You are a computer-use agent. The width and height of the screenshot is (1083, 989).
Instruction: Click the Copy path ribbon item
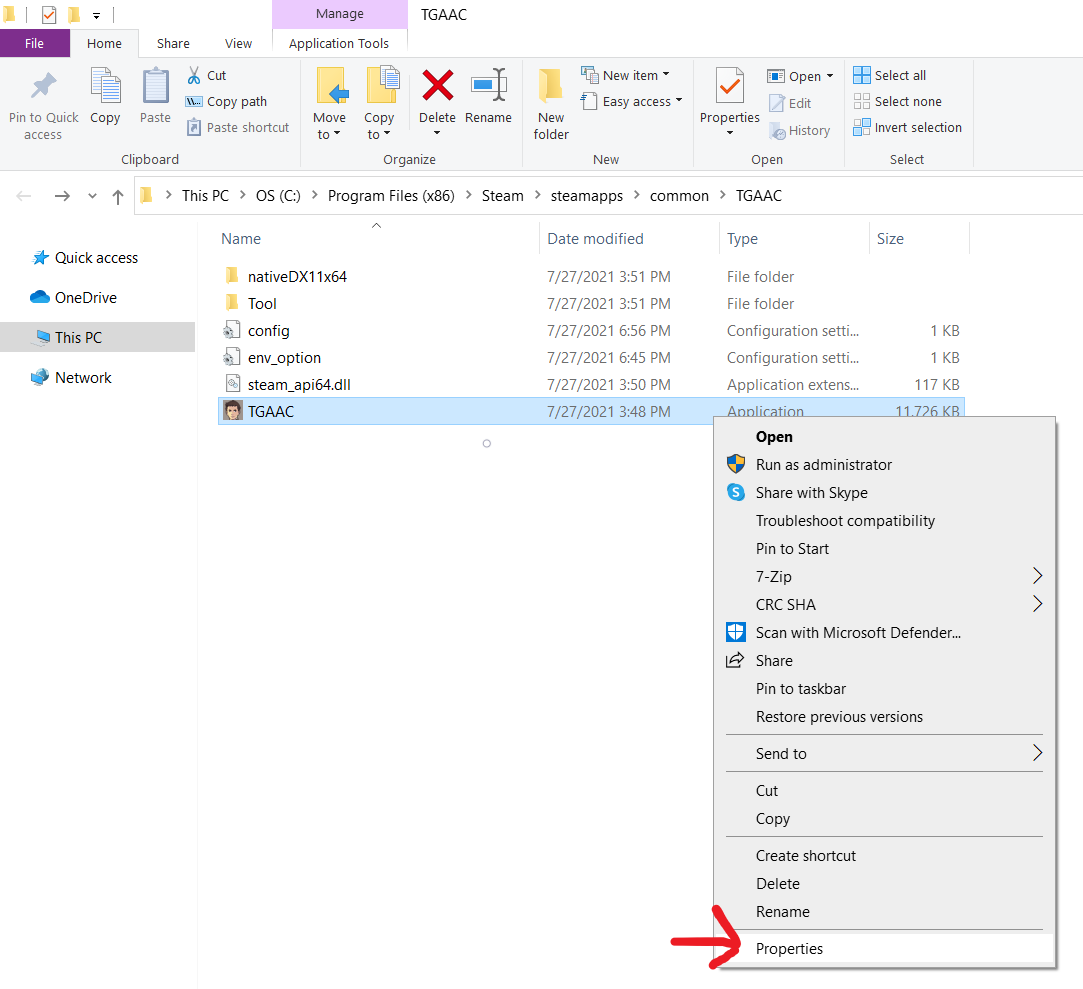(226, 101)
